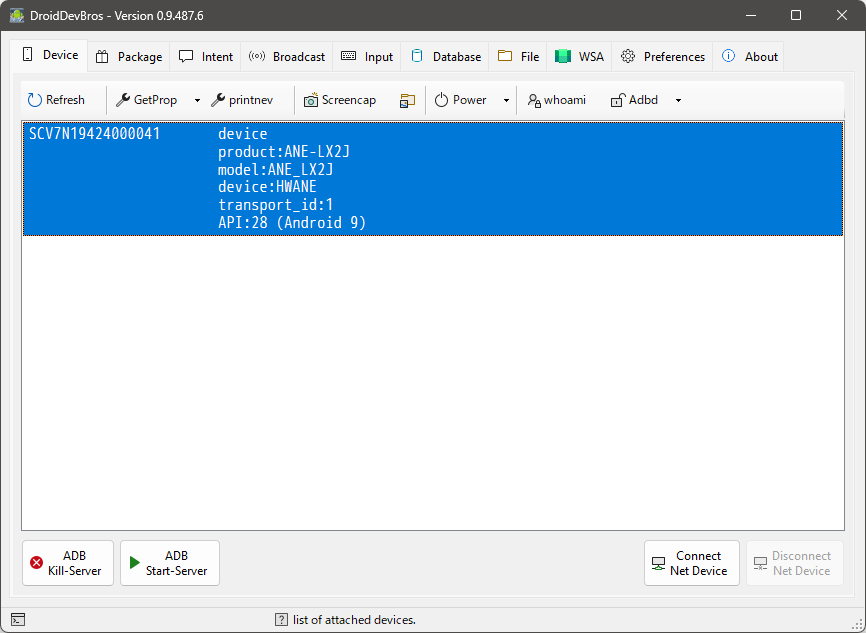Open the console icon in the status bar

[x=18, y=620]
